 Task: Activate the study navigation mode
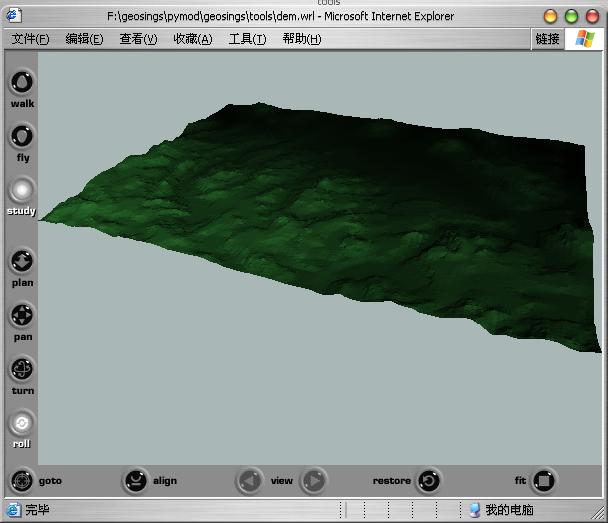click(x=22, y=190)
